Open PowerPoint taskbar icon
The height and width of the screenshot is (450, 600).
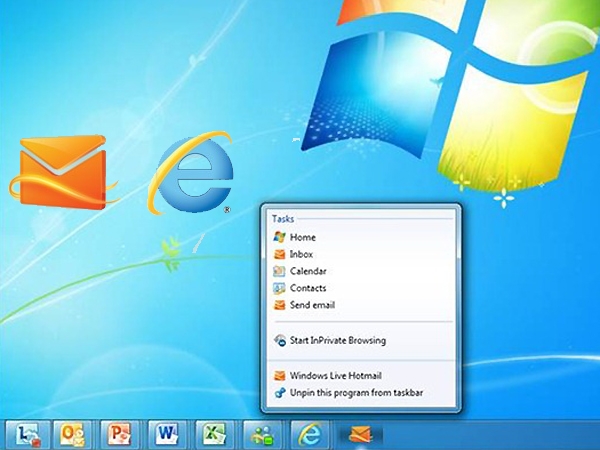[120, 434]
